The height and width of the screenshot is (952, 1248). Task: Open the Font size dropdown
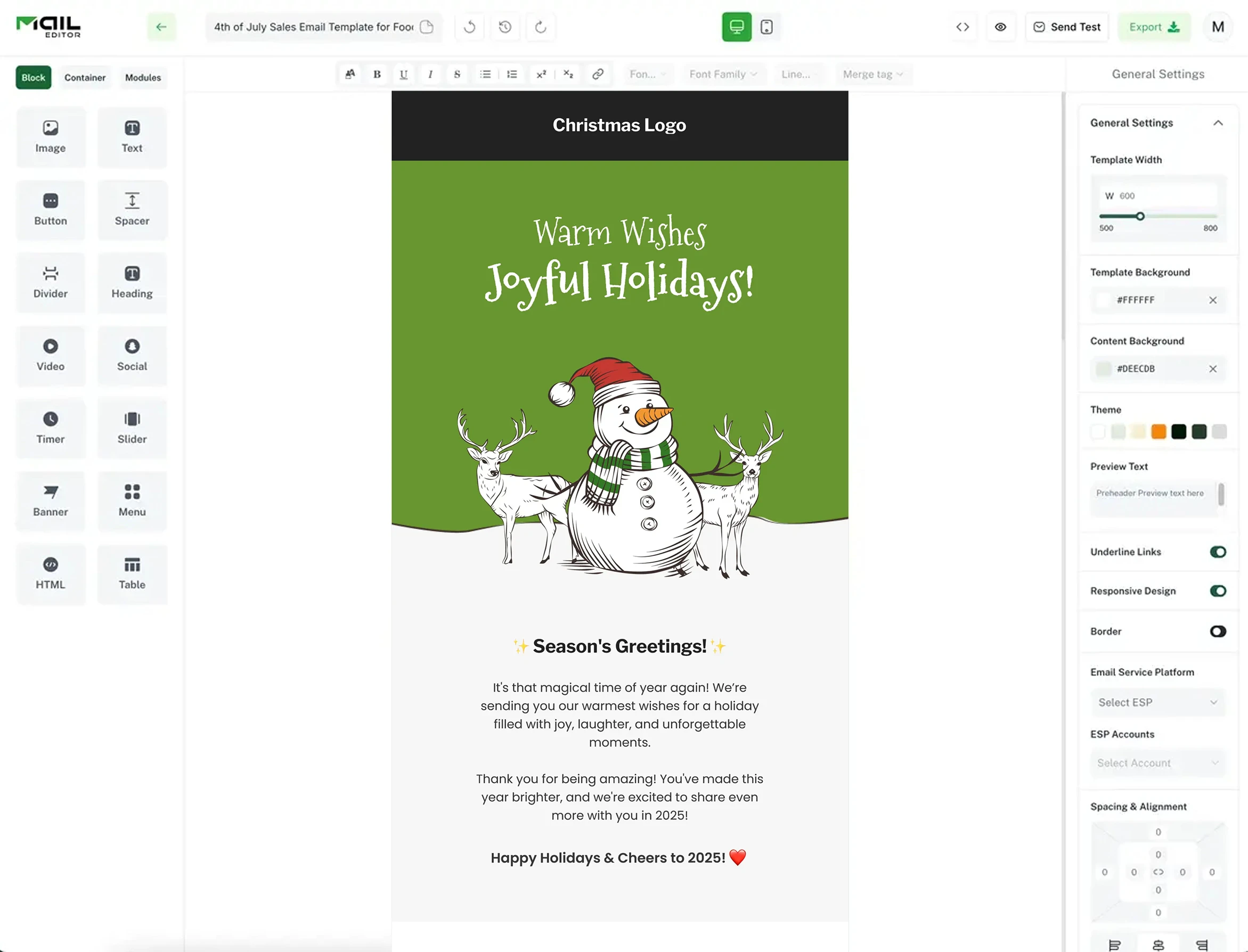pos(648,74)
